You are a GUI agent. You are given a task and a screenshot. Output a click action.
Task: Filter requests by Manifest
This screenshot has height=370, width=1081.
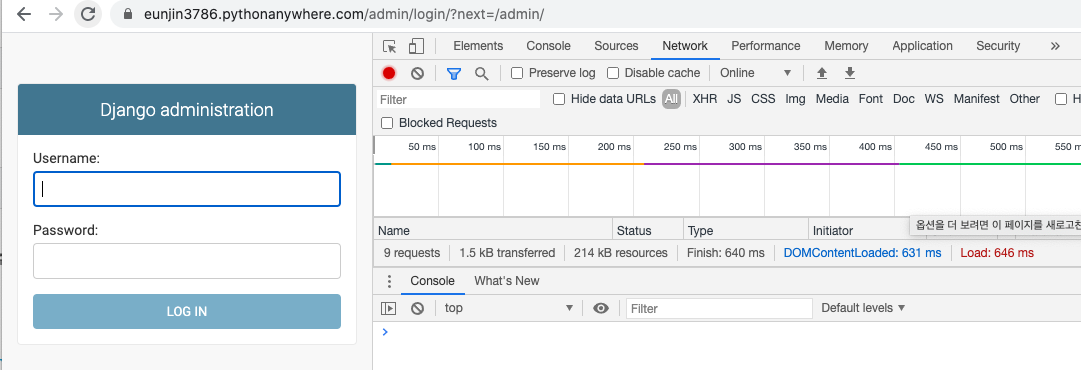tap(976, 99)
